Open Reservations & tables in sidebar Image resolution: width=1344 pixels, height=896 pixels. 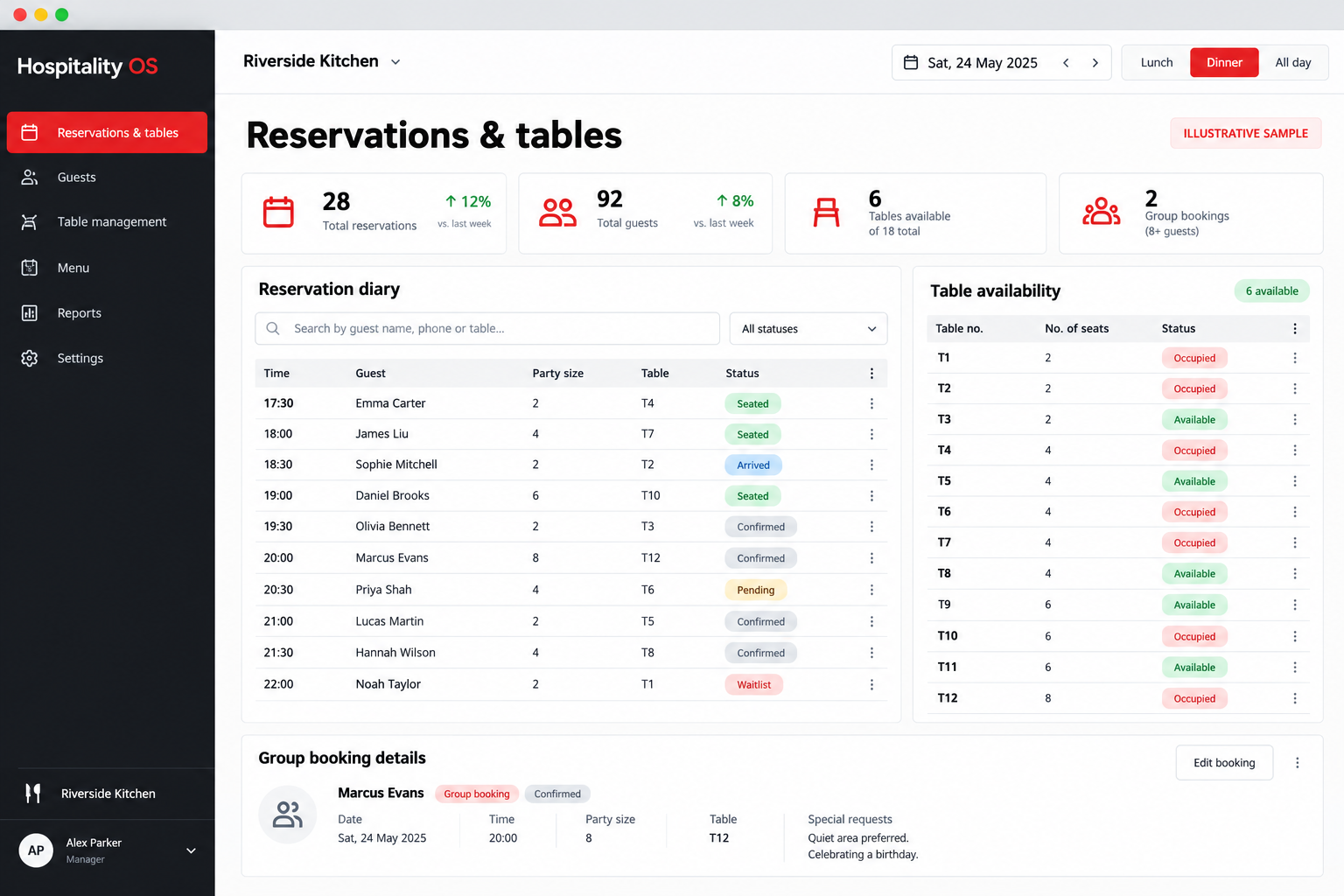point(107,132)
